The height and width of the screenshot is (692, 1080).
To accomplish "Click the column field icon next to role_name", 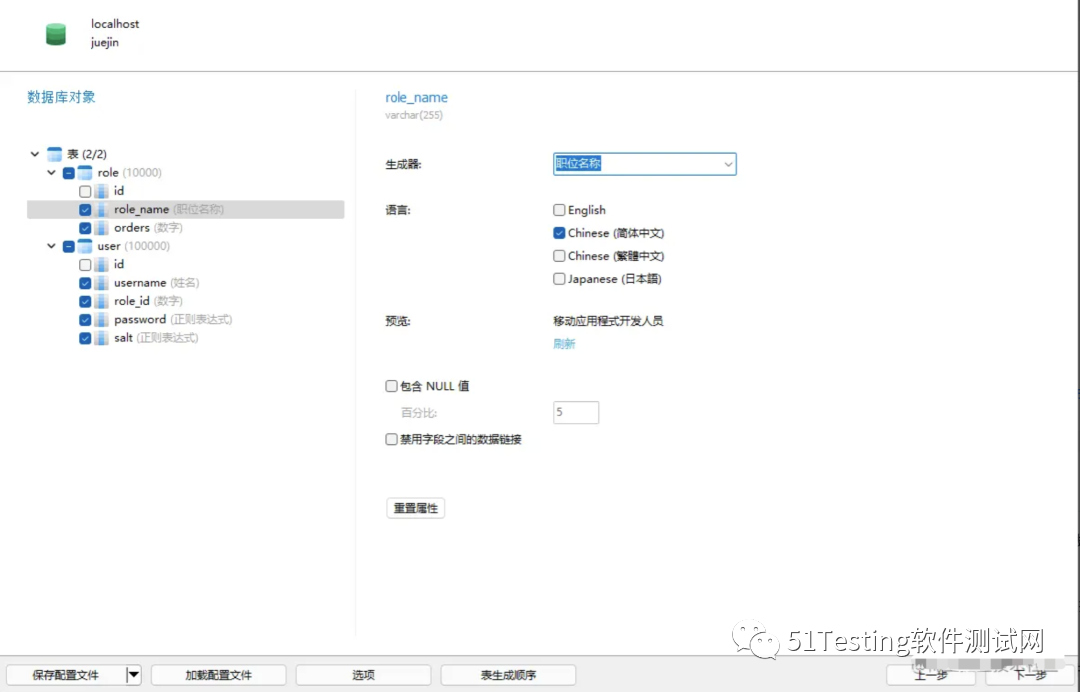I will [103, 209].
